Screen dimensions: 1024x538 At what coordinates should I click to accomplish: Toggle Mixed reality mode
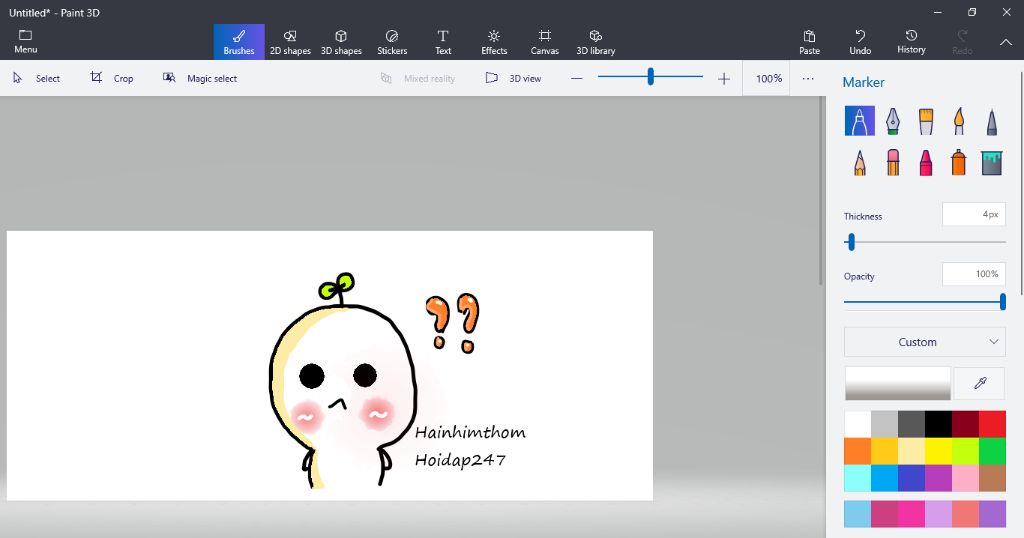click(418, 78)
